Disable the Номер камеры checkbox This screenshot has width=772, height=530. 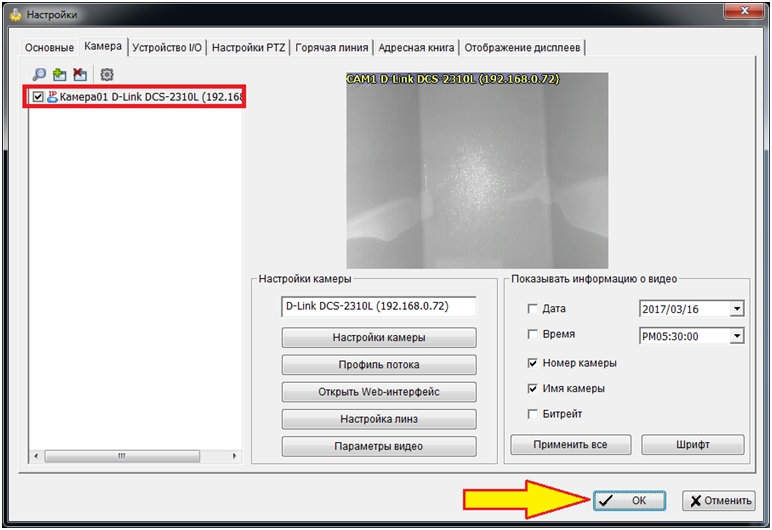(532, 362)
